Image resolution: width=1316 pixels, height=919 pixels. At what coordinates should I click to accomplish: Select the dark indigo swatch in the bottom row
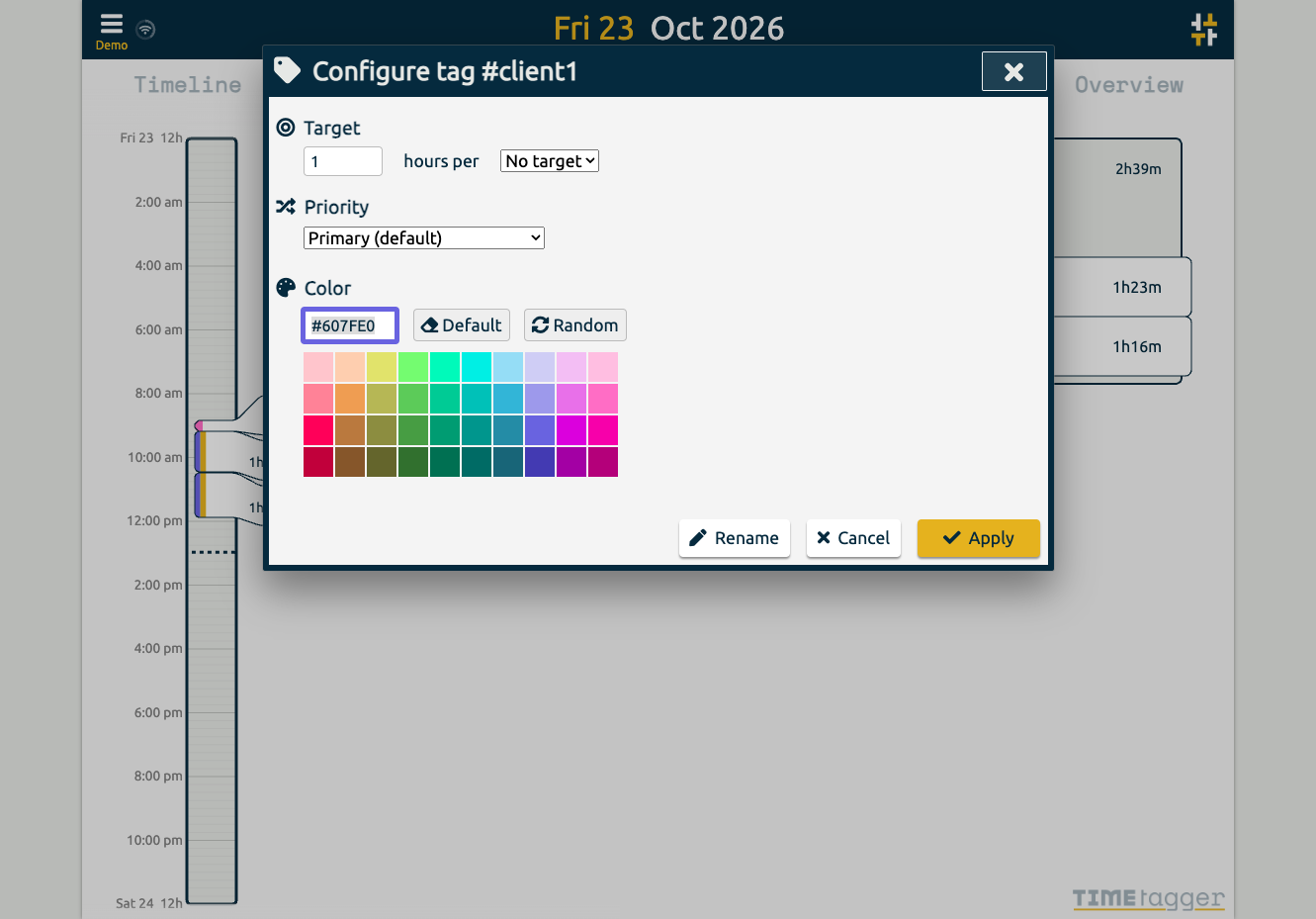[540, 462]
